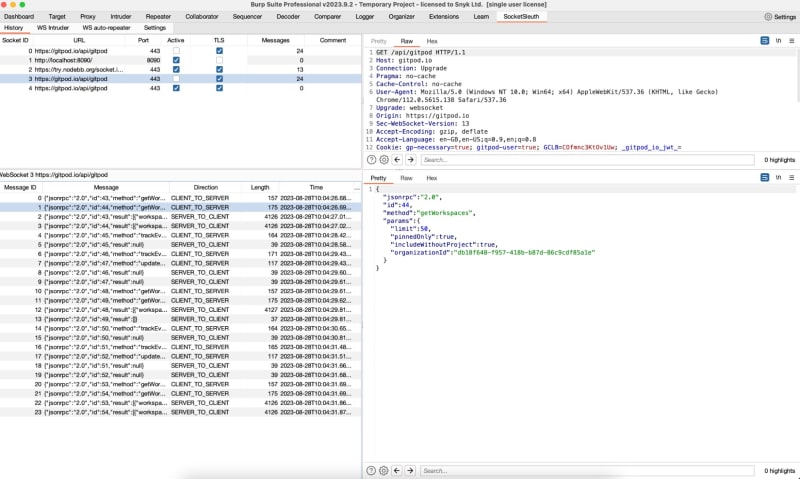Screen dimensions: 800x479
Task: Sort sockets by Comment column header
Action: (333, 40)
